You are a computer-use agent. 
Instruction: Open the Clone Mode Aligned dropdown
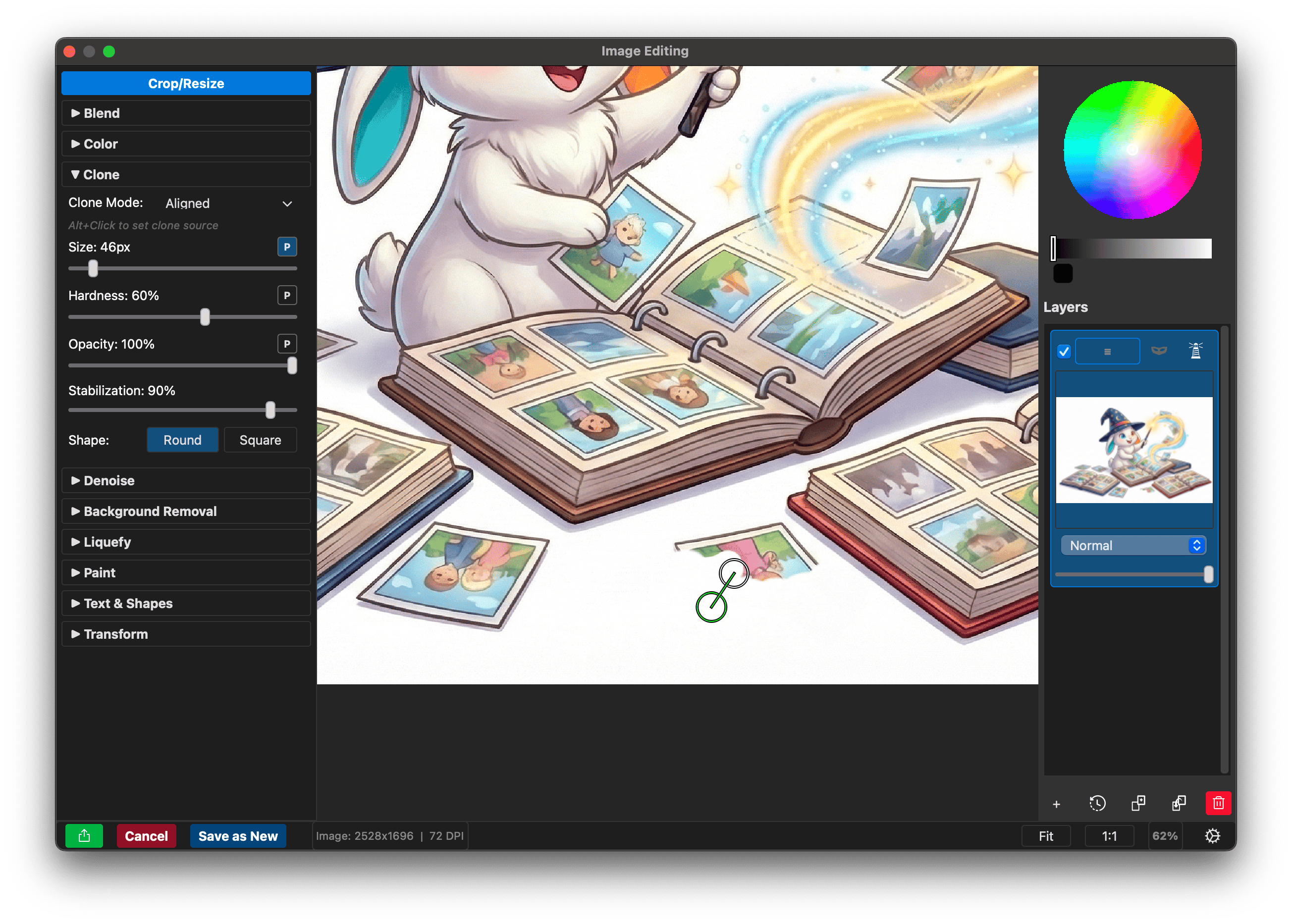tap(229, 203)
